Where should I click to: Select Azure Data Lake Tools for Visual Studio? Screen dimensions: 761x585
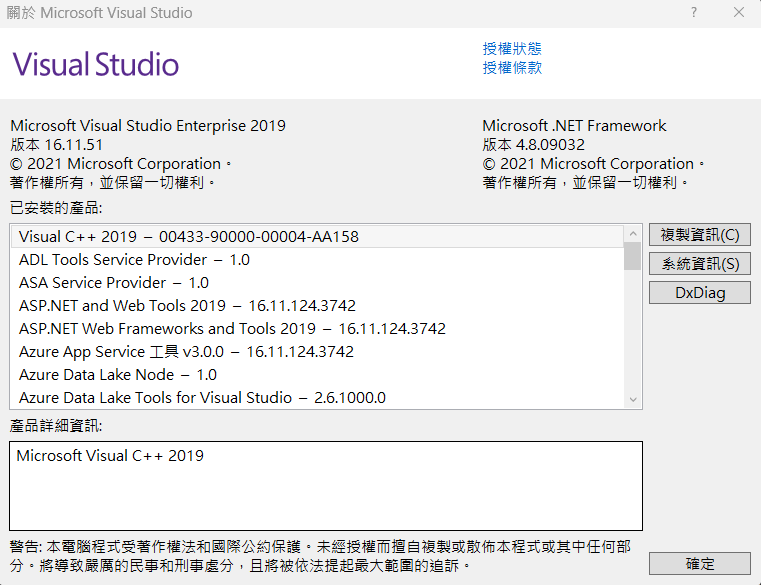(202, 398)
